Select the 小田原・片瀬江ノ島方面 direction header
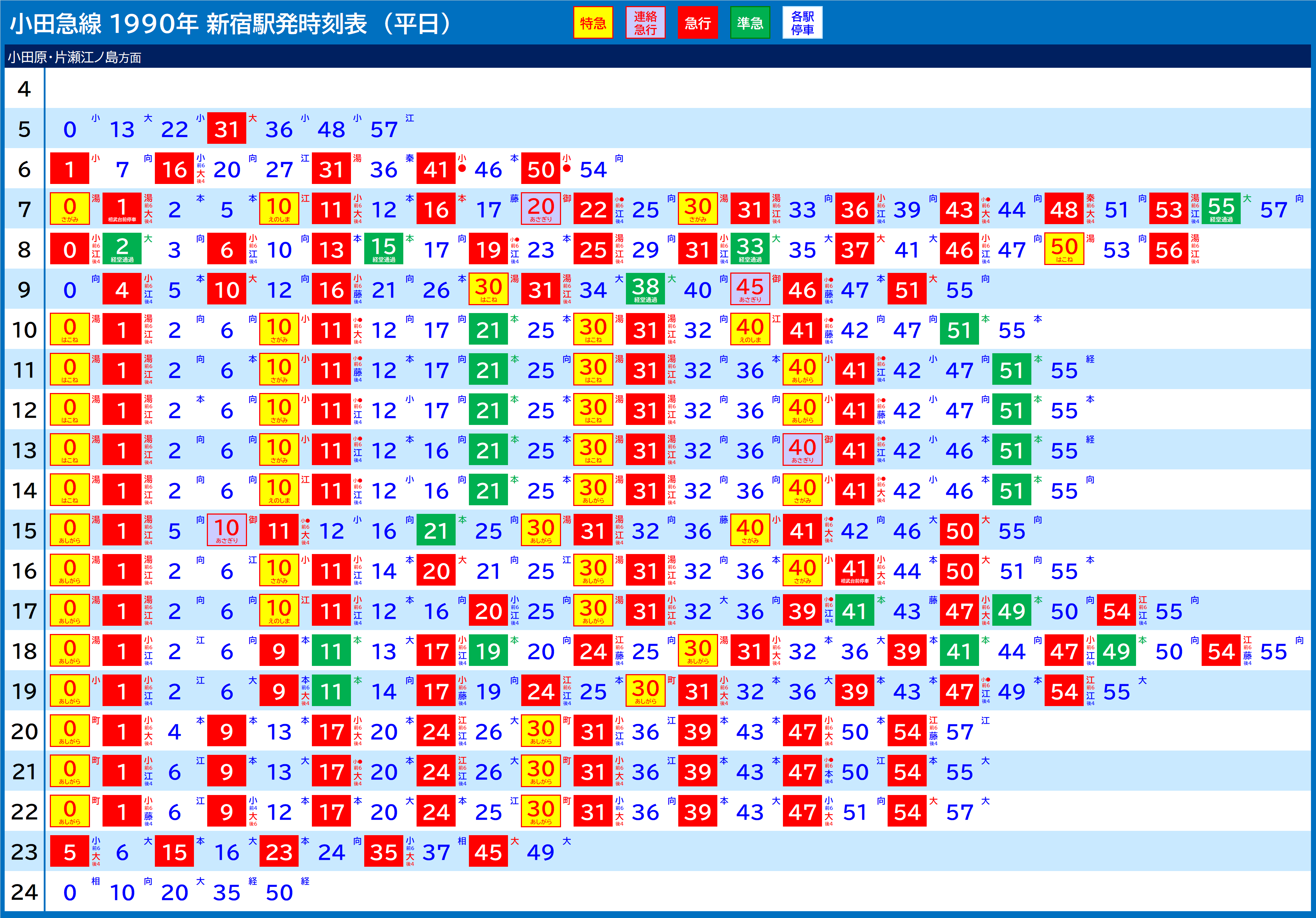The height and width of the screenshot is (918, 1316). (75, 57)
